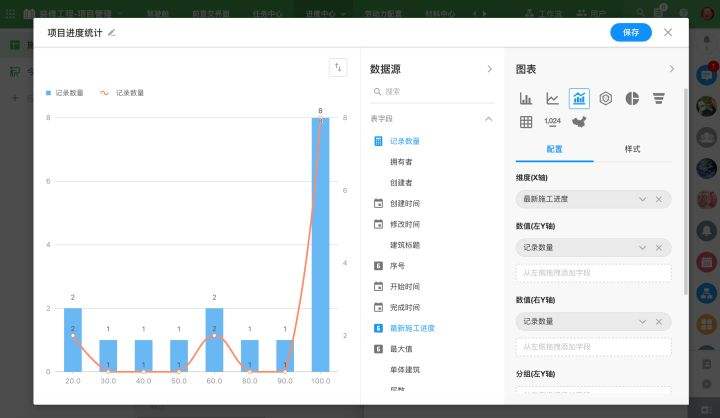Click the 搜索 field search box

[432, 91]
